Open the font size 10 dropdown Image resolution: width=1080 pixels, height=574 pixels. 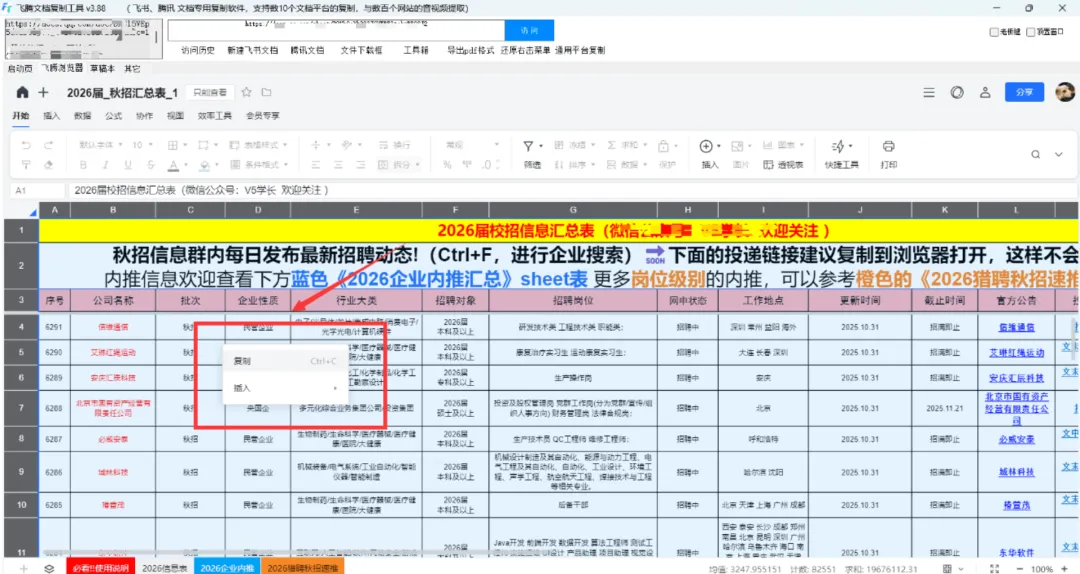tap(143, 145)
